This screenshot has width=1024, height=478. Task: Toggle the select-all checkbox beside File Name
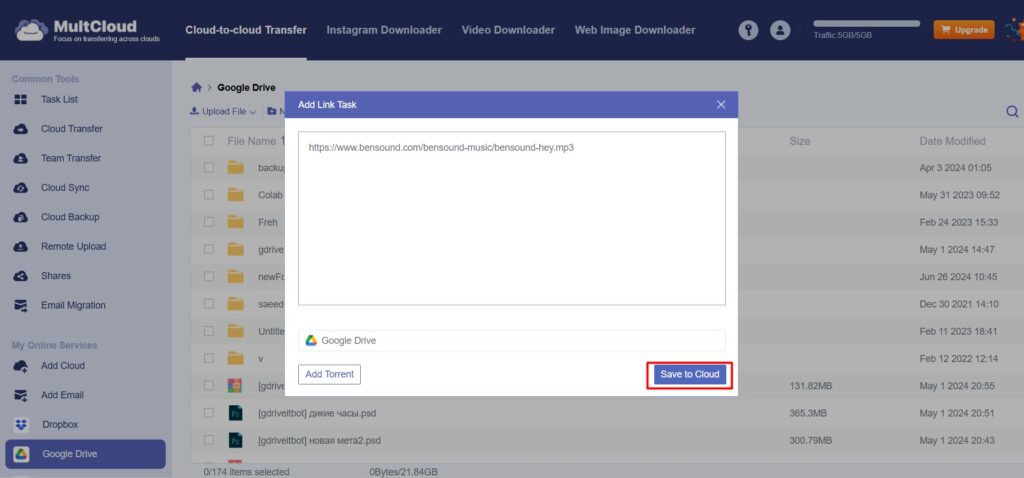pos(209,141)
